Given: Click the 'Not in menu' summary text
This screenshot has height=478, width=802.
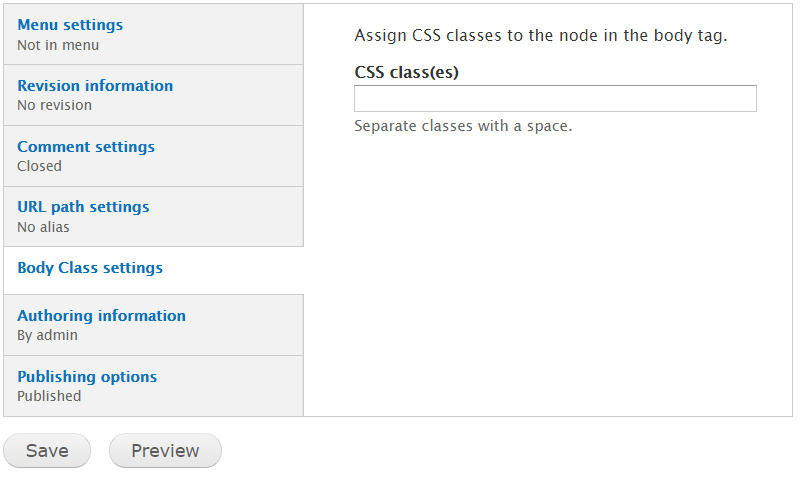Looking at the screenshot, I should pos(58,45).
